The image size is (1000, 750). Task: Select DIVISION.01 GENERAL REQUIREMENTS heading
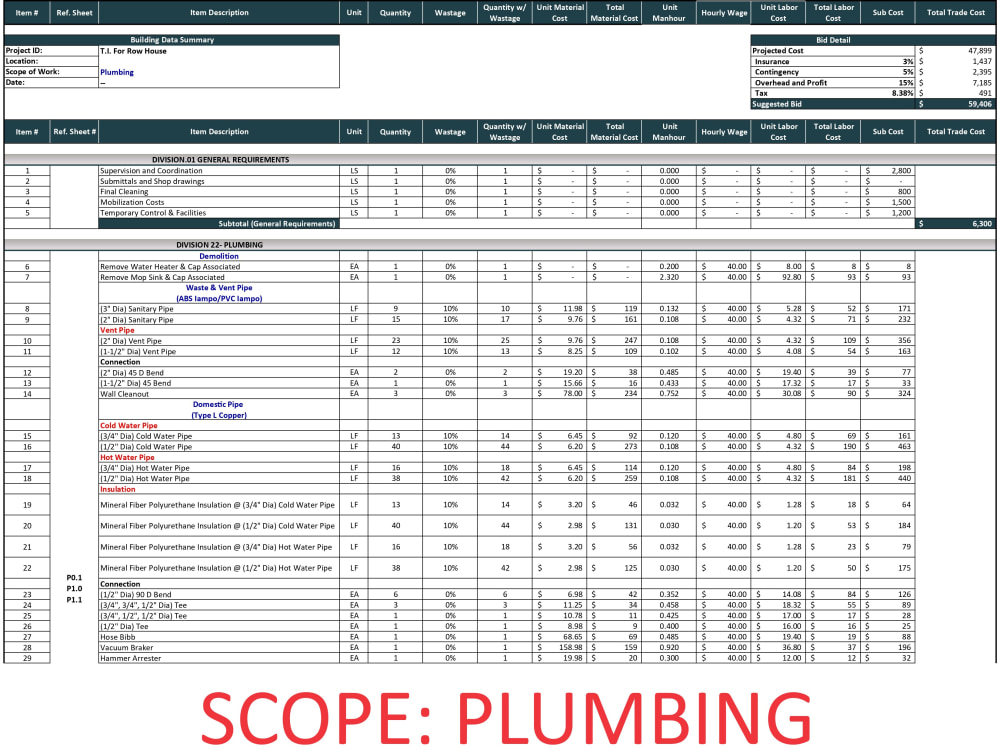[220, 159]
